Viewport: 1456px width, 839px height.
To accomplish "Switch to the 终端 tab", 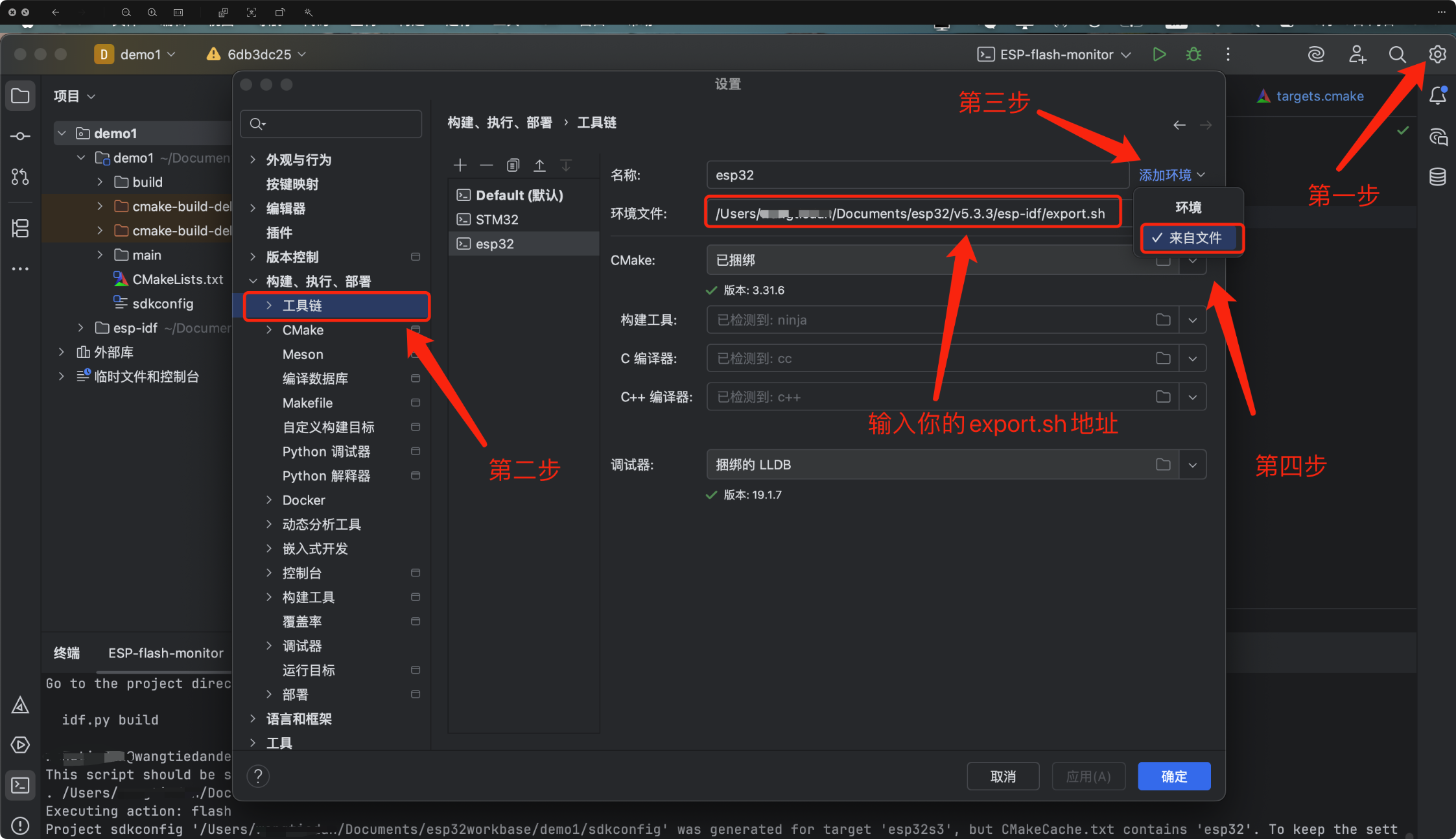I will pos(67,653).
